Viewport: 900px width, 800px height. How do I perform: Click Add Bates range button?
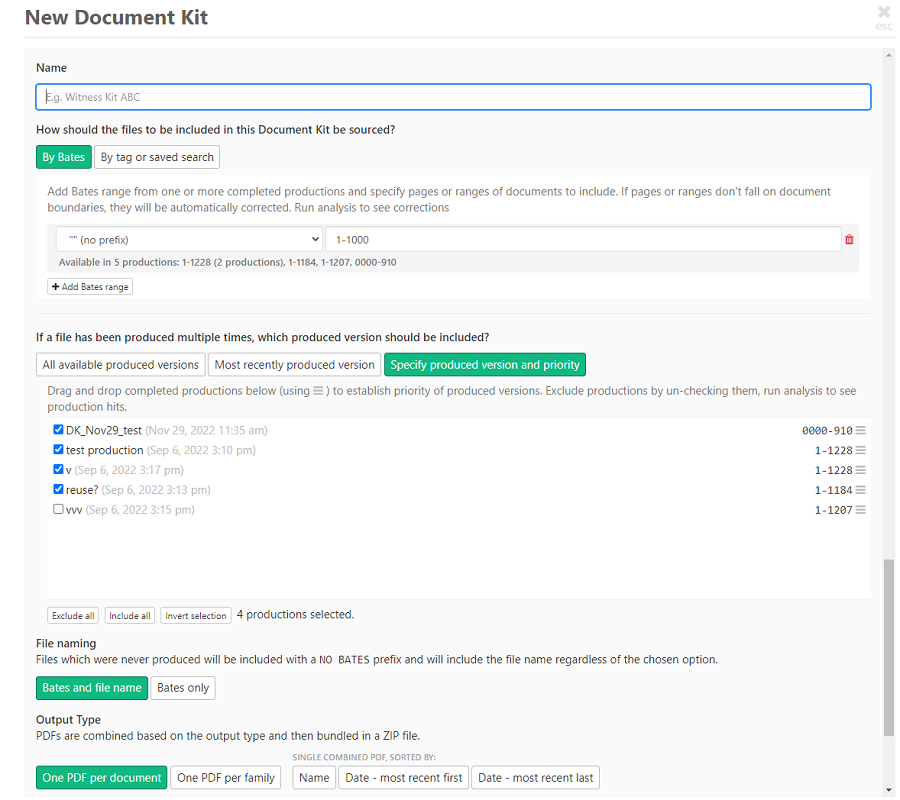click(90, 287)
